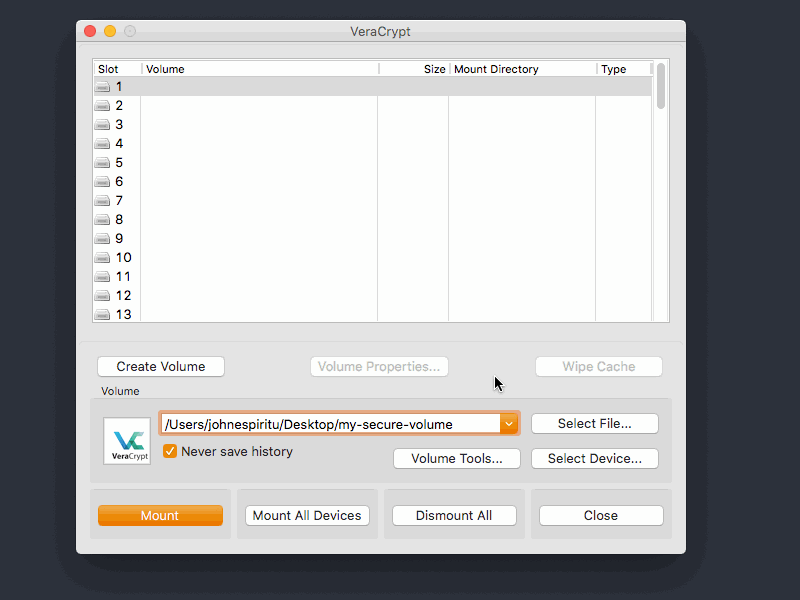Select slot number 6 in list

(x=372, y=182)
